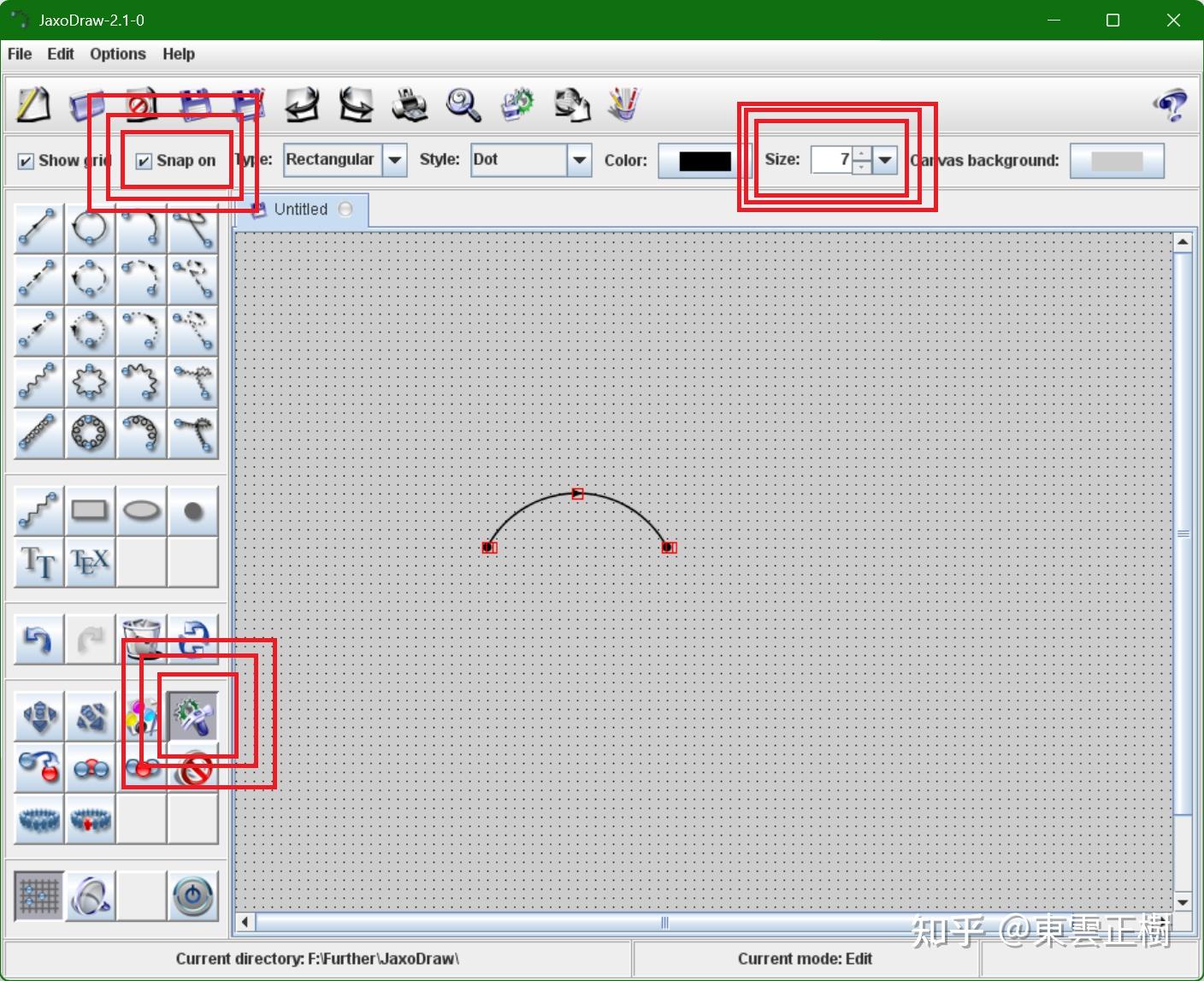Open preferences via the pencil cup icon

(624, 105)
